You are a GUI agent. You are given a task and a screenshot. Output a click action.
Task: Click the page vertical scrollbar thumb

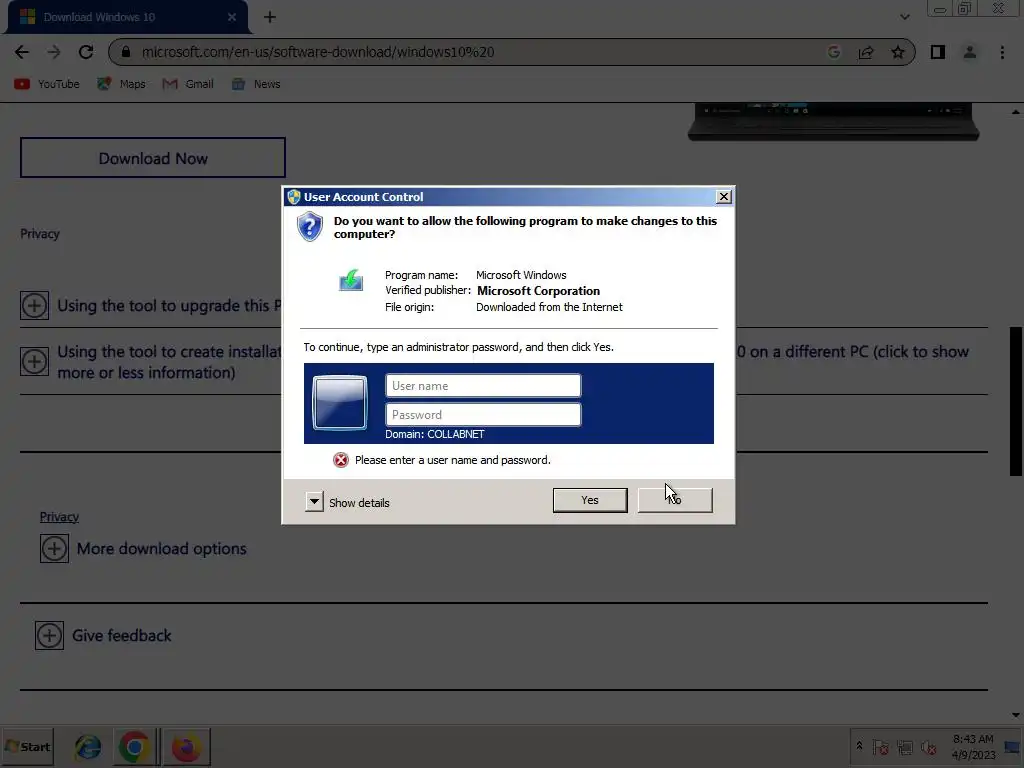[1016, 401]
